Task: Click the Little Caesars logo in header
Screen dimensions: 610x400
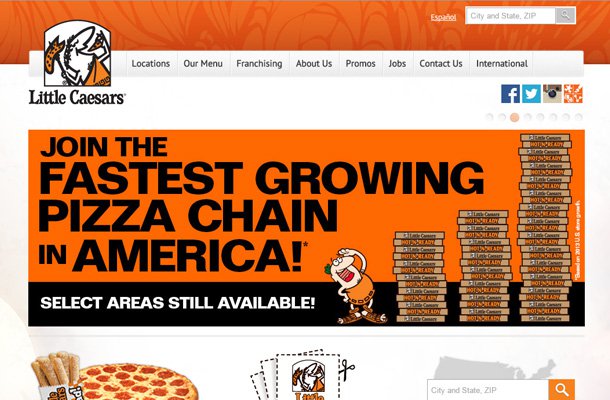Action: [x=77, y=63]
